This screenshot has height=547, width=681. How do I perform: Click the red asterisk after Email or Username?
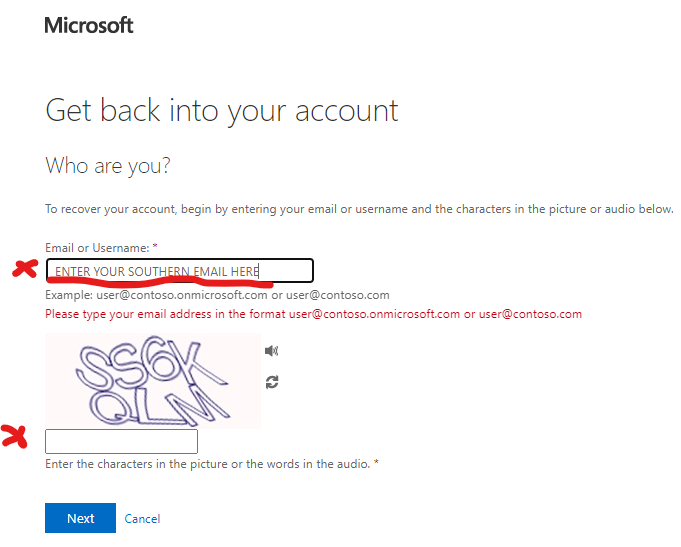[155, 247]
